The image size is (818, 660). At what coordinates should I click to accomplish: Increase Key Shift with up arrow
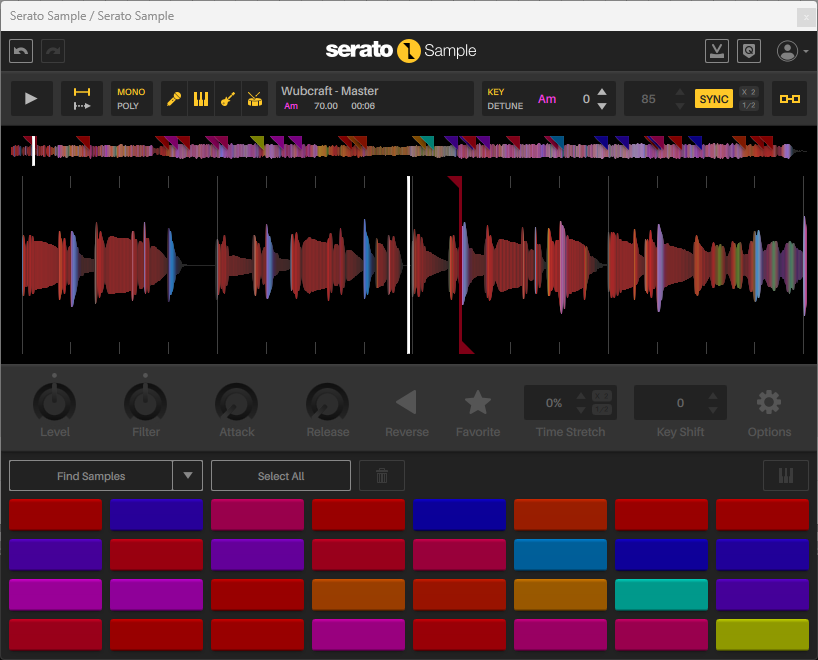click(713, 396)
